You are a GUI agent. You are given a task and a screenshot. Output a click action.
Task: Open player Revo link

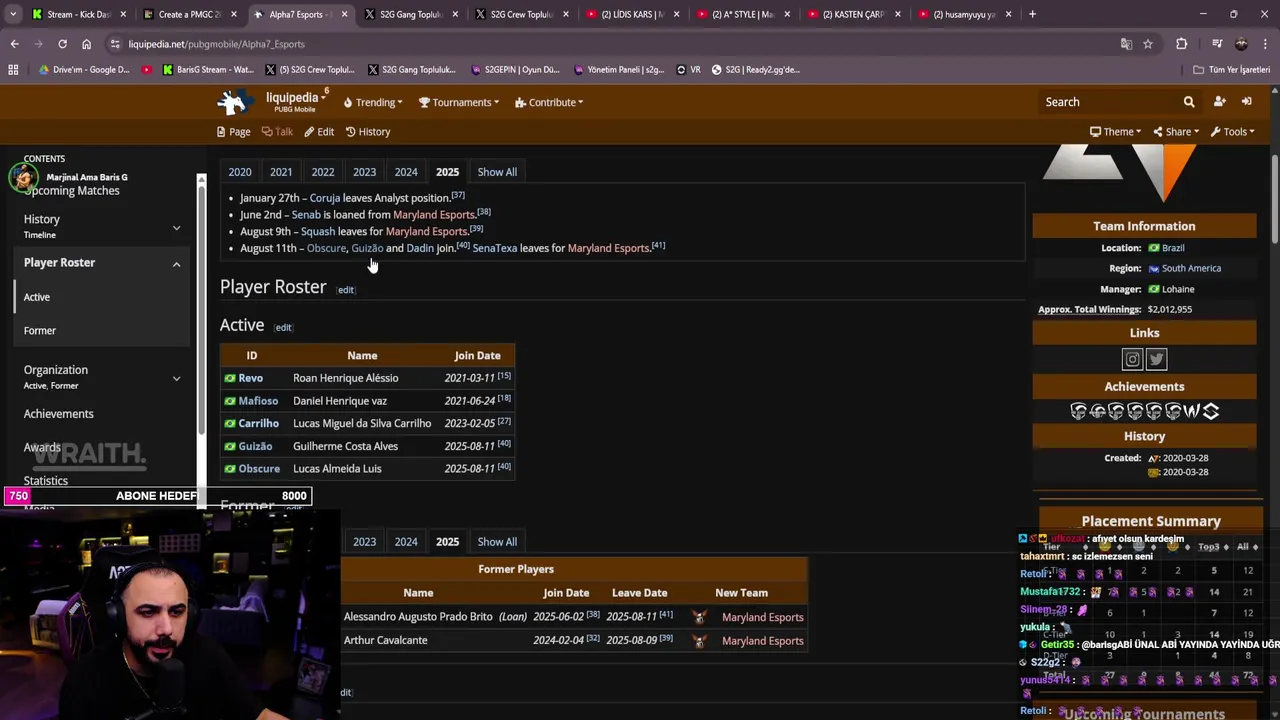click(x=251, y=378)
